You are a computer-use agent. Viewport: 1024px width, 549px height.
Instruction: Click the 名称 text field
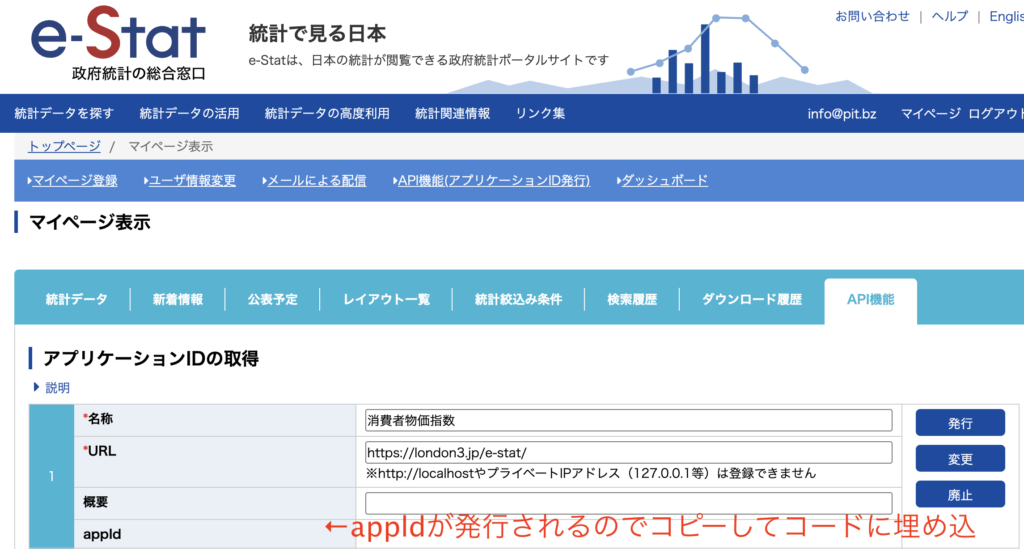(x=628, y=420)
